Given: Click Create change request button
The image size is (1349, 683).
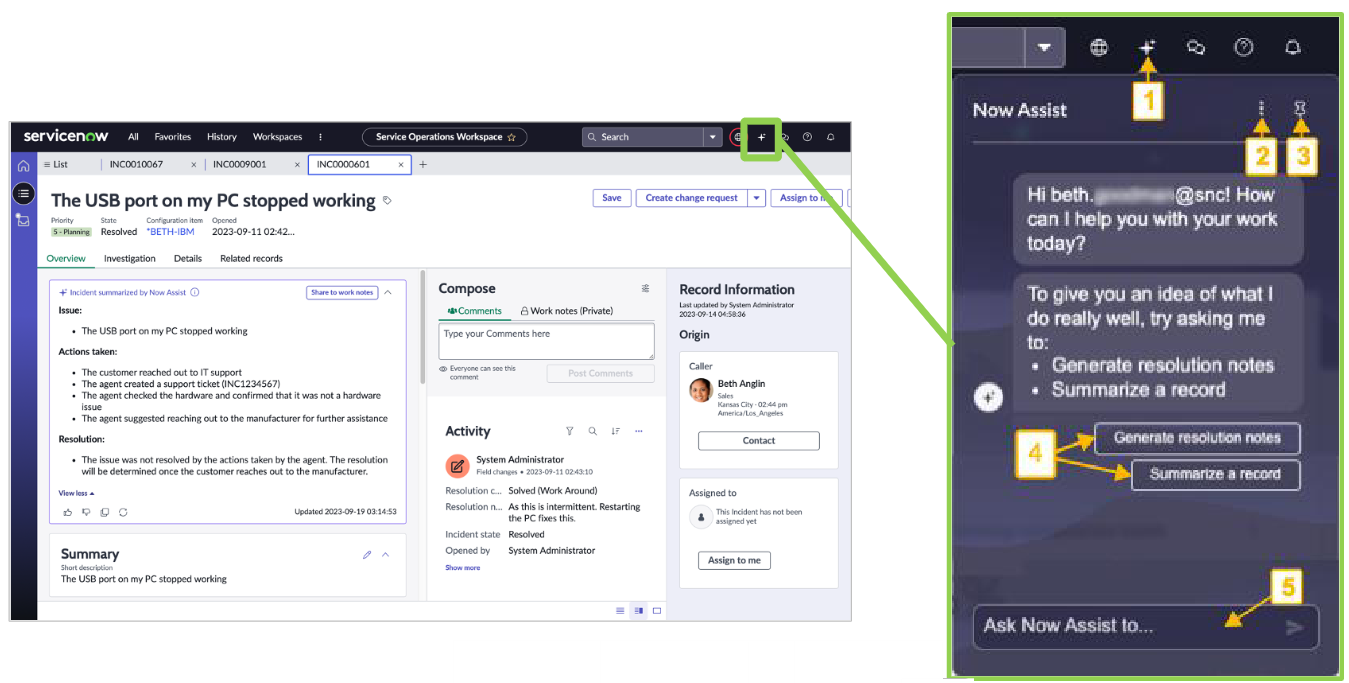Looking at the screenshot, I should pyautogui.click(x=692, y=198).
